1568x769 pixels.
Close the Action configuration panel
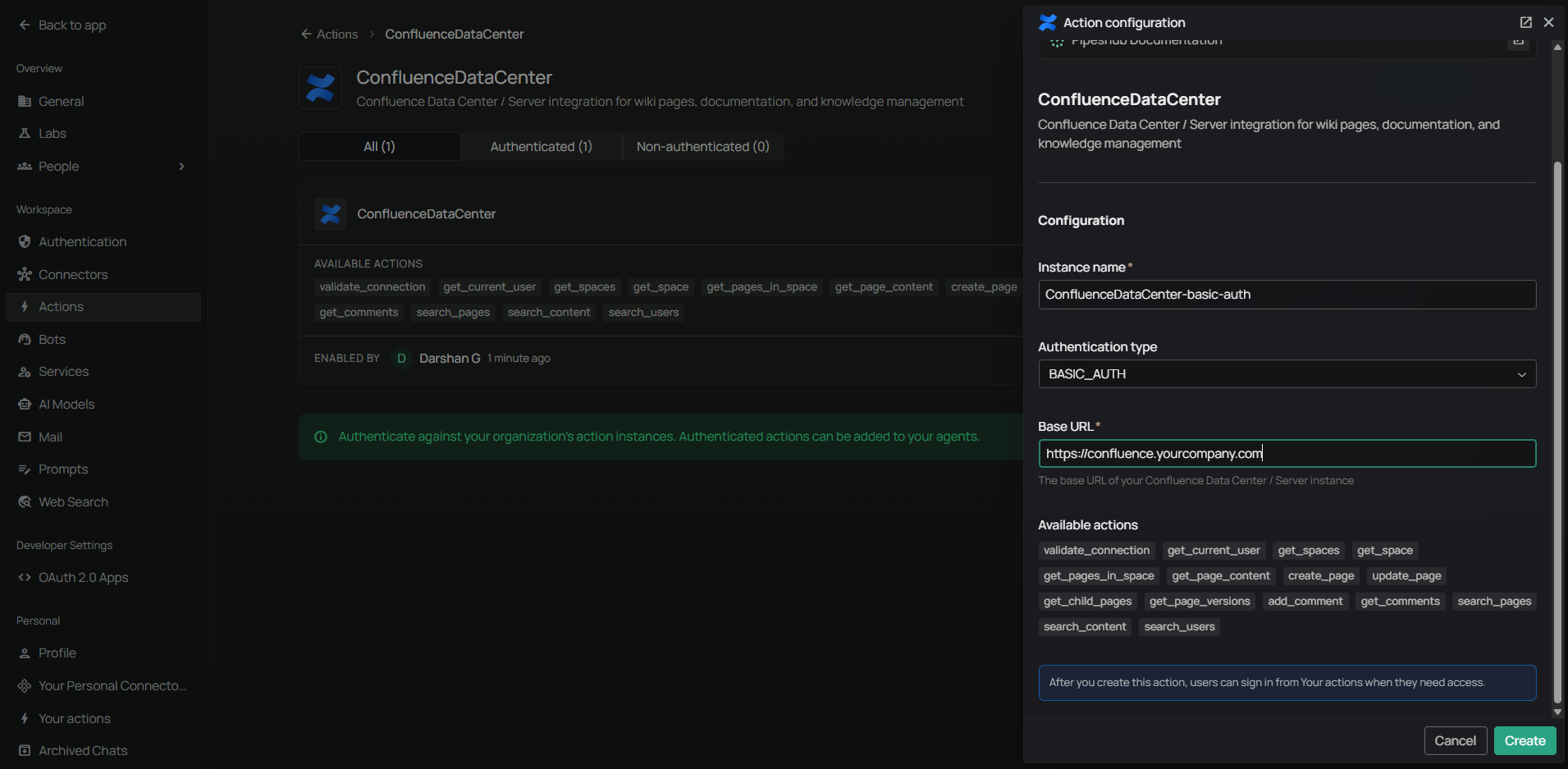[x=1549, y=22]
